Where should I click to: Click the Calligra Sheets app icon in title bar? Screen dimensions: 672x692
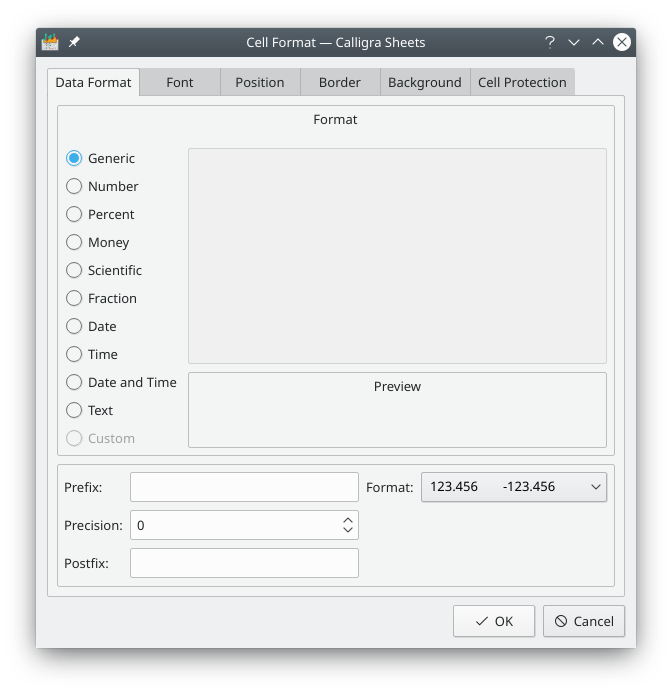click(50, 42)
